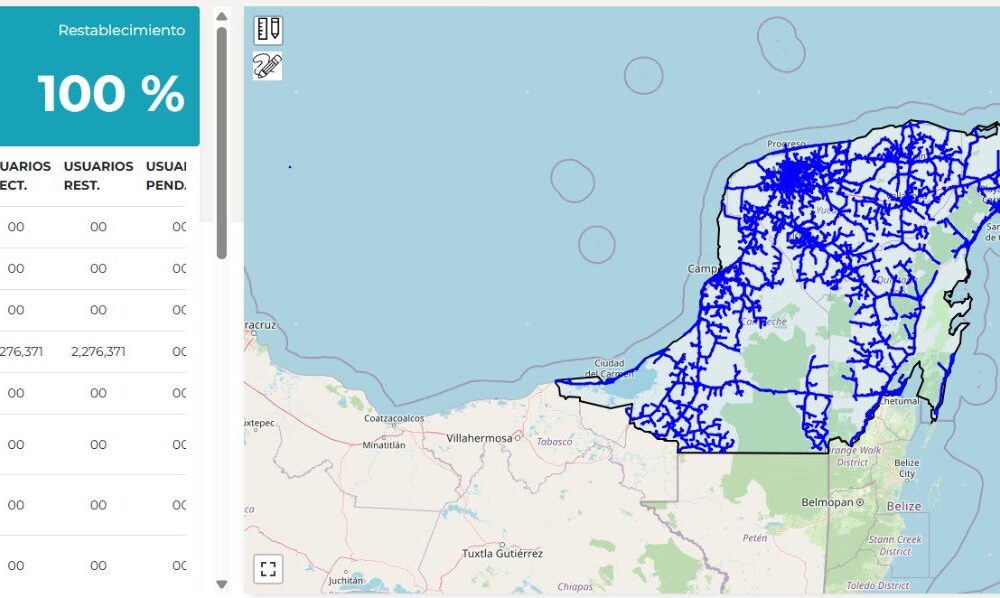1000x598 pixels.
Task: Activate the freehand pencil drawing tool
Action: pos(267,66)
